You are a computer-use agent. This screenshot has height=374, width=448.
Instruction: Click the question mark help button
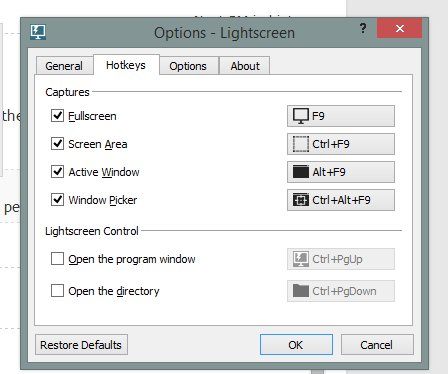pyautogui.click(x=363, y=28)
